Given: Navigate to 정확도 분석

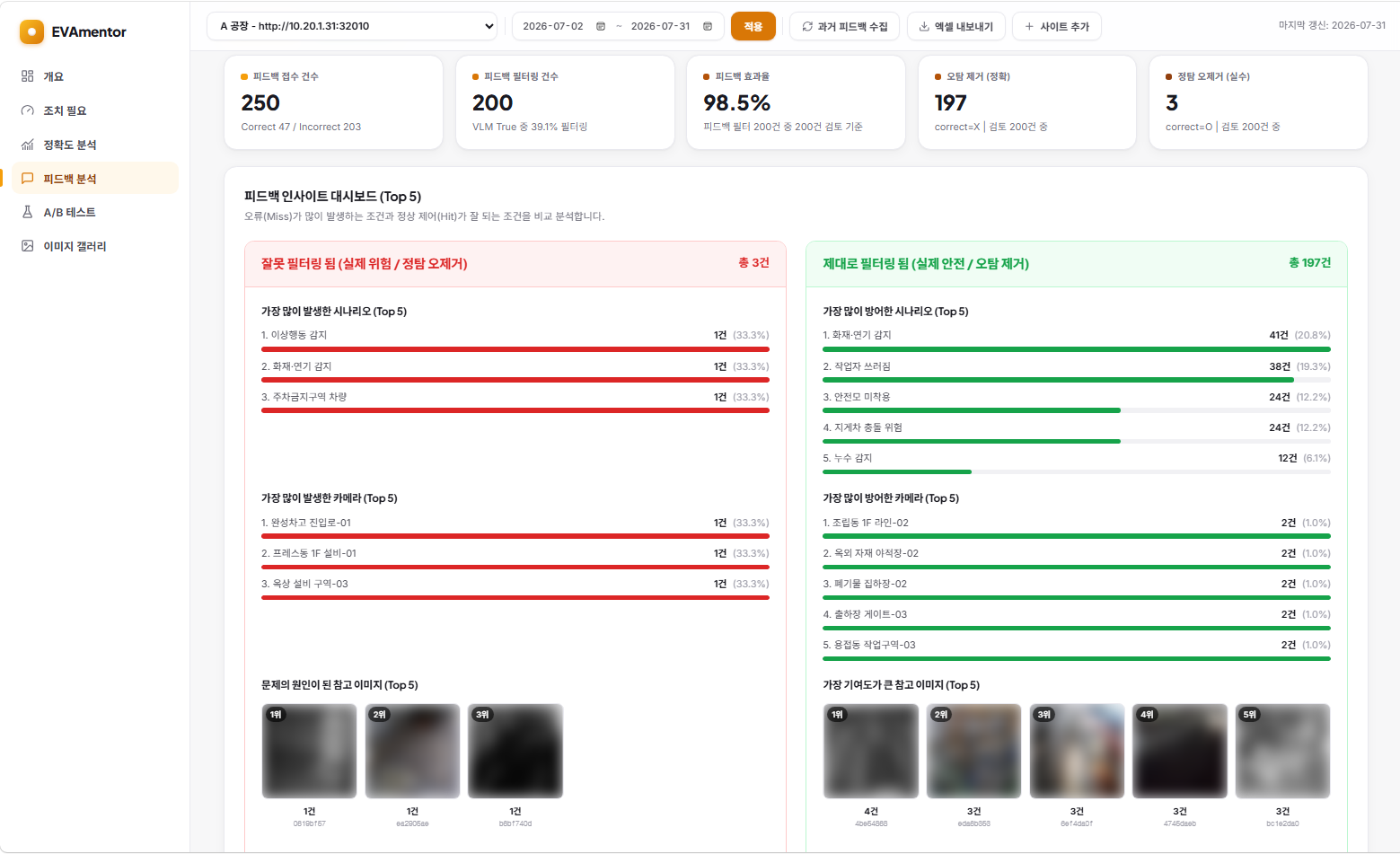Looking at the screenshot, I should pos(95,145).
